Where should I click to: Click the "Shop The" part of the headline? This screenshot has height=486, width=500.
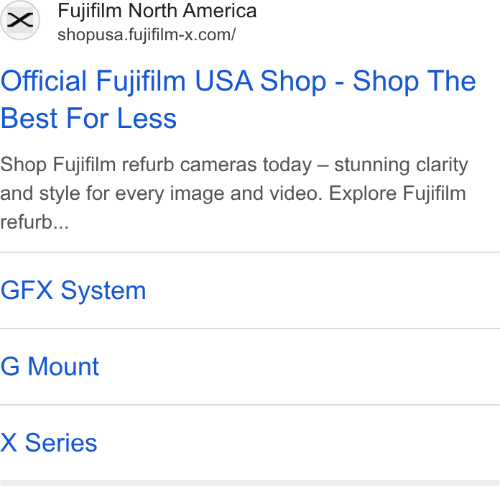click(x=414, y=81)
